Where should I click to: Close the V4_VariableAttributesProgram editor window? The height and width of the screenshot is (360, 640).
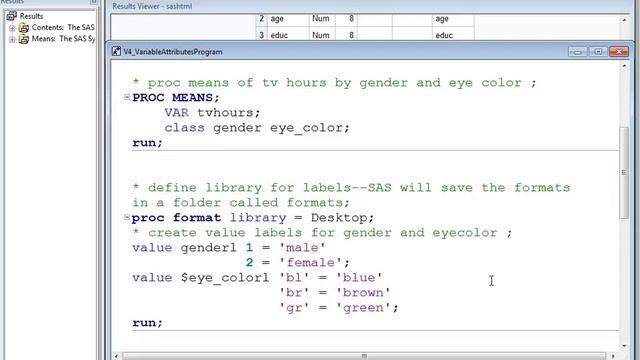click(619, 52)
